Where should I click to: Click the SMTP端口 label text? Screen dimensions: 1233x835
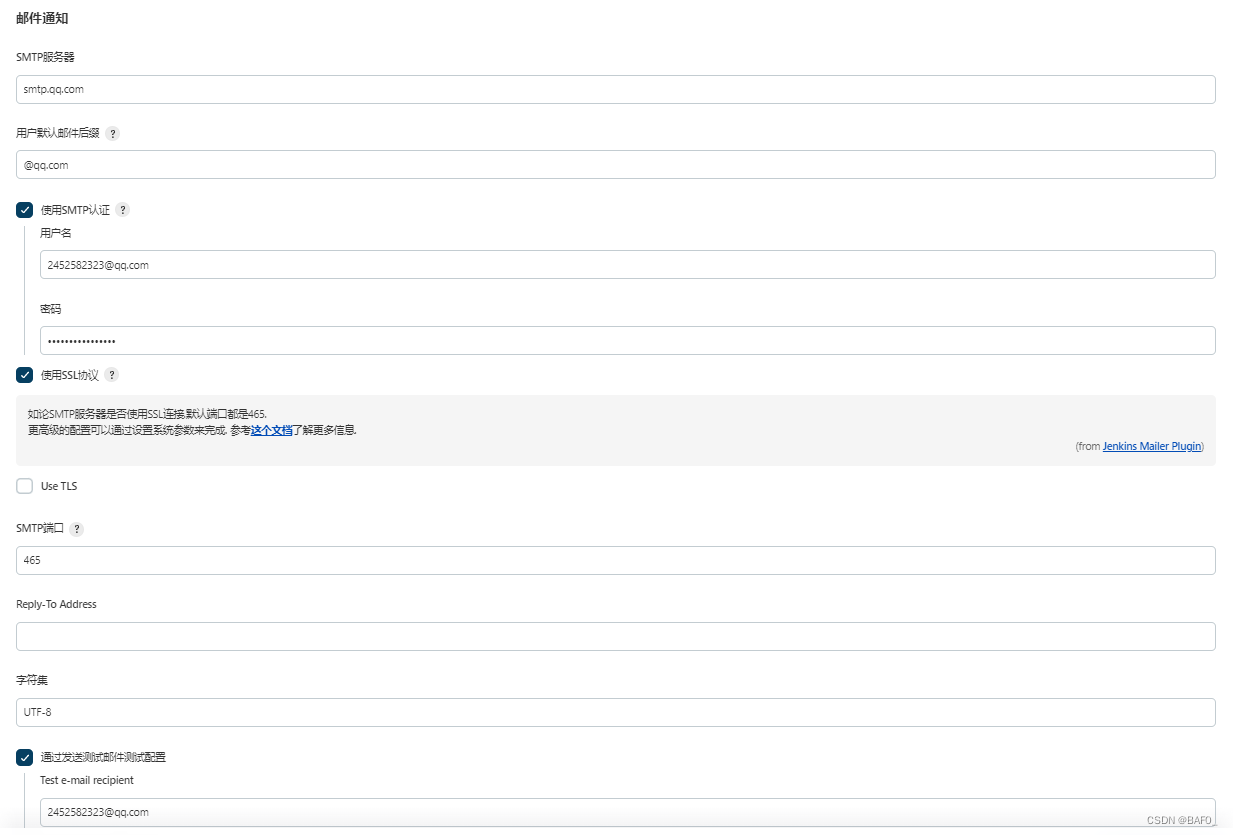click(40, 529)
